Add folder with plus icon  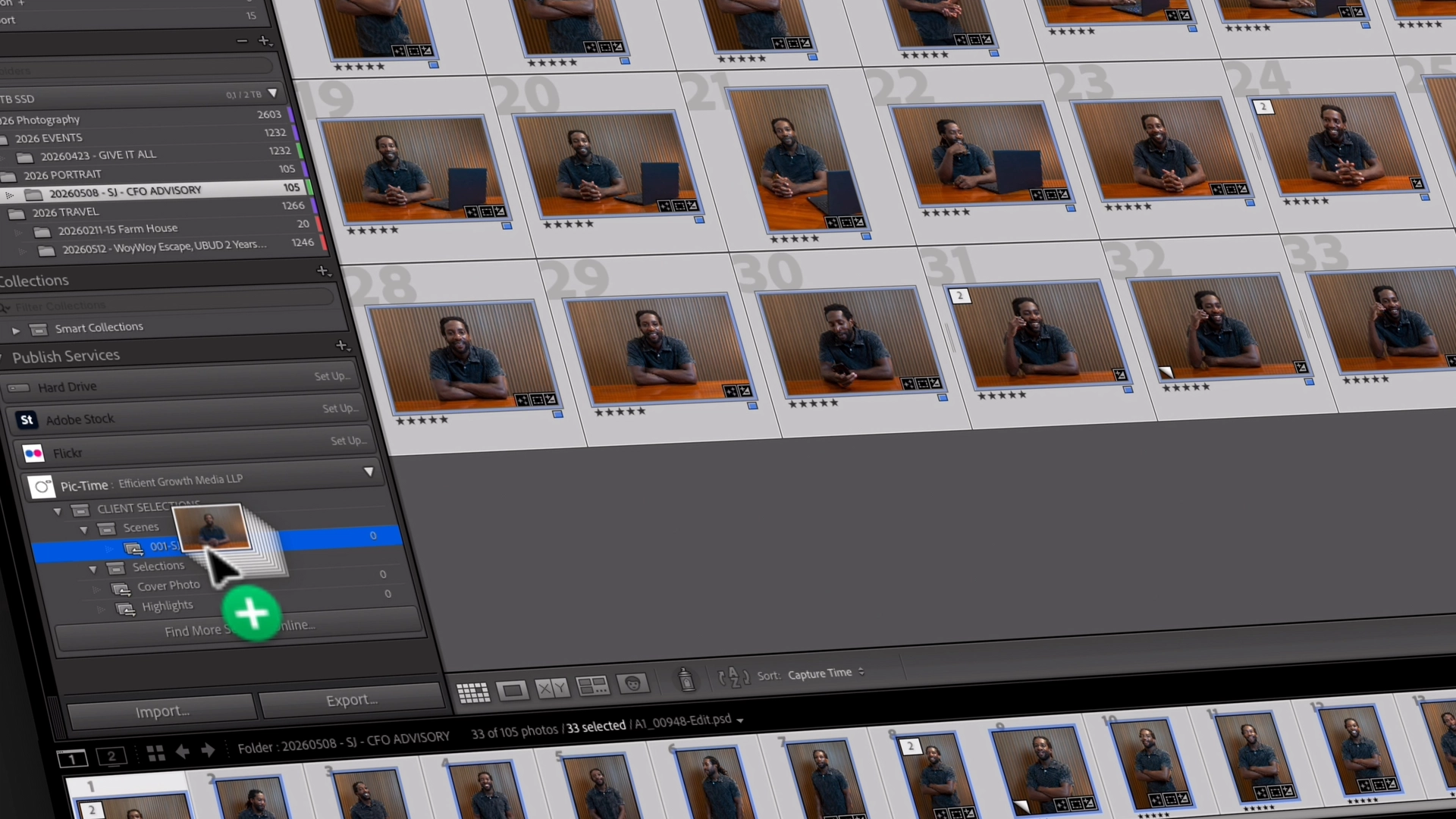(264, 40)
